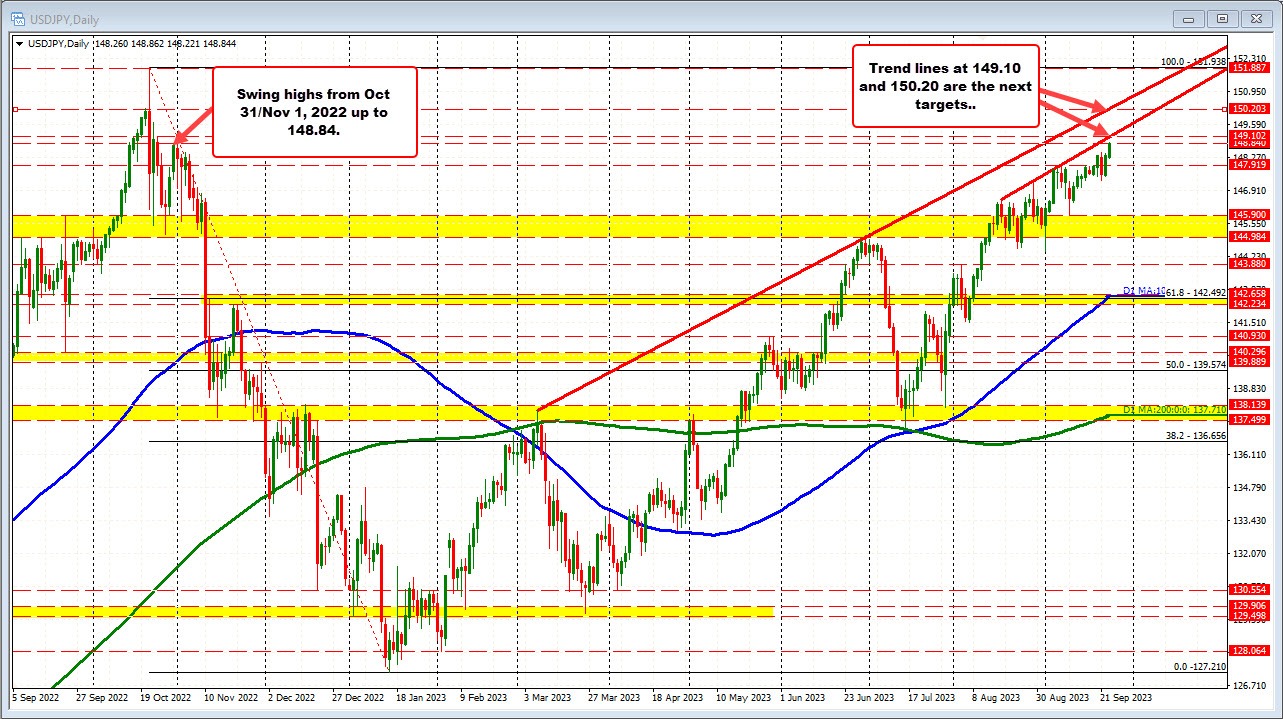Expand the OHLC data line via the triangle
Image resolution: width=1283 pixels, height=719 pixels.
pos(21,44)
